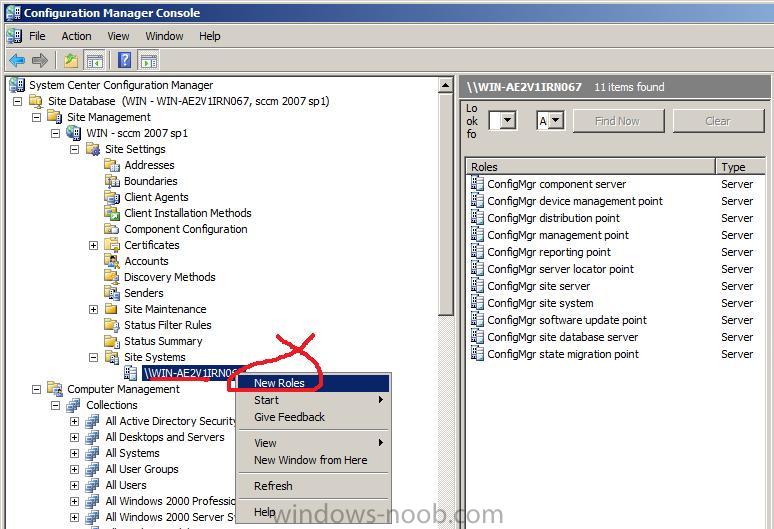The image size is (774, 529).
Task: Click the Back arrow toolbar icon
Action: coord(17,61)
